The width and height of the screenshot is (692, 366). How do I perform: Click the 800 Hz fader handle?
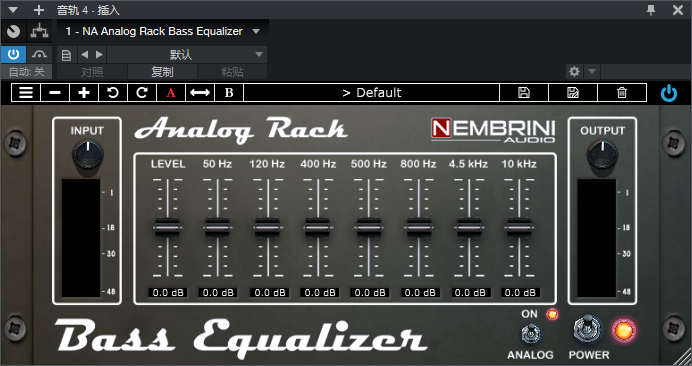coord(419,227)
